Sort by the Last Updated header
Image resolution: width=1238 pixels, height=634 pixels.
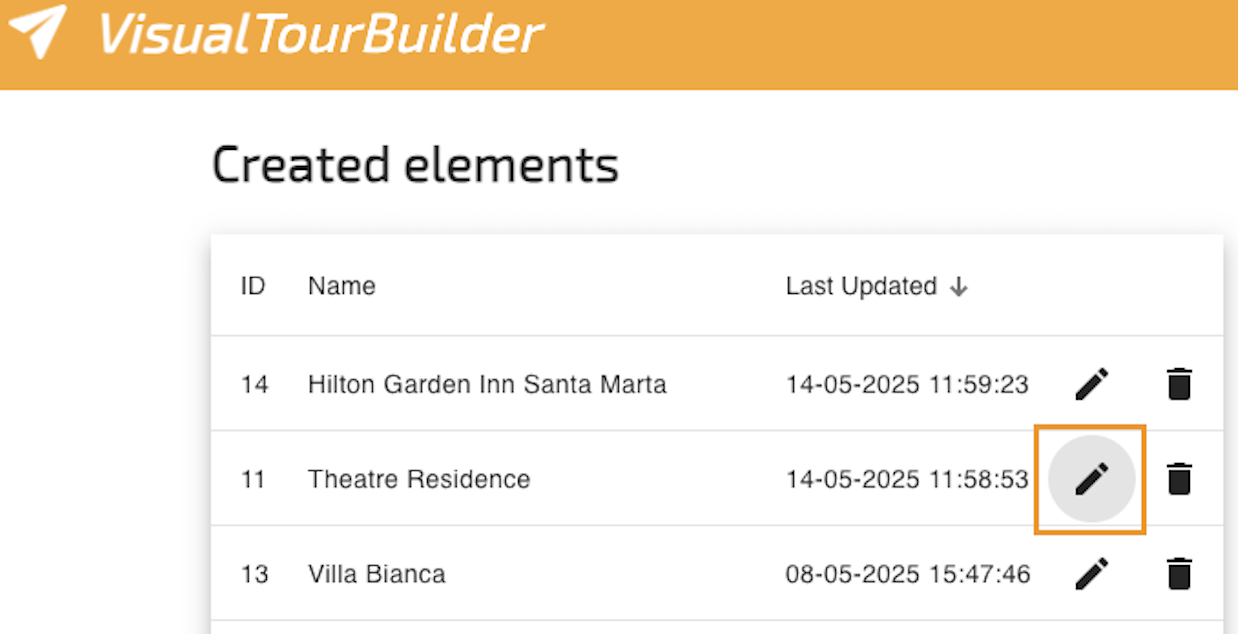(861, 286)
